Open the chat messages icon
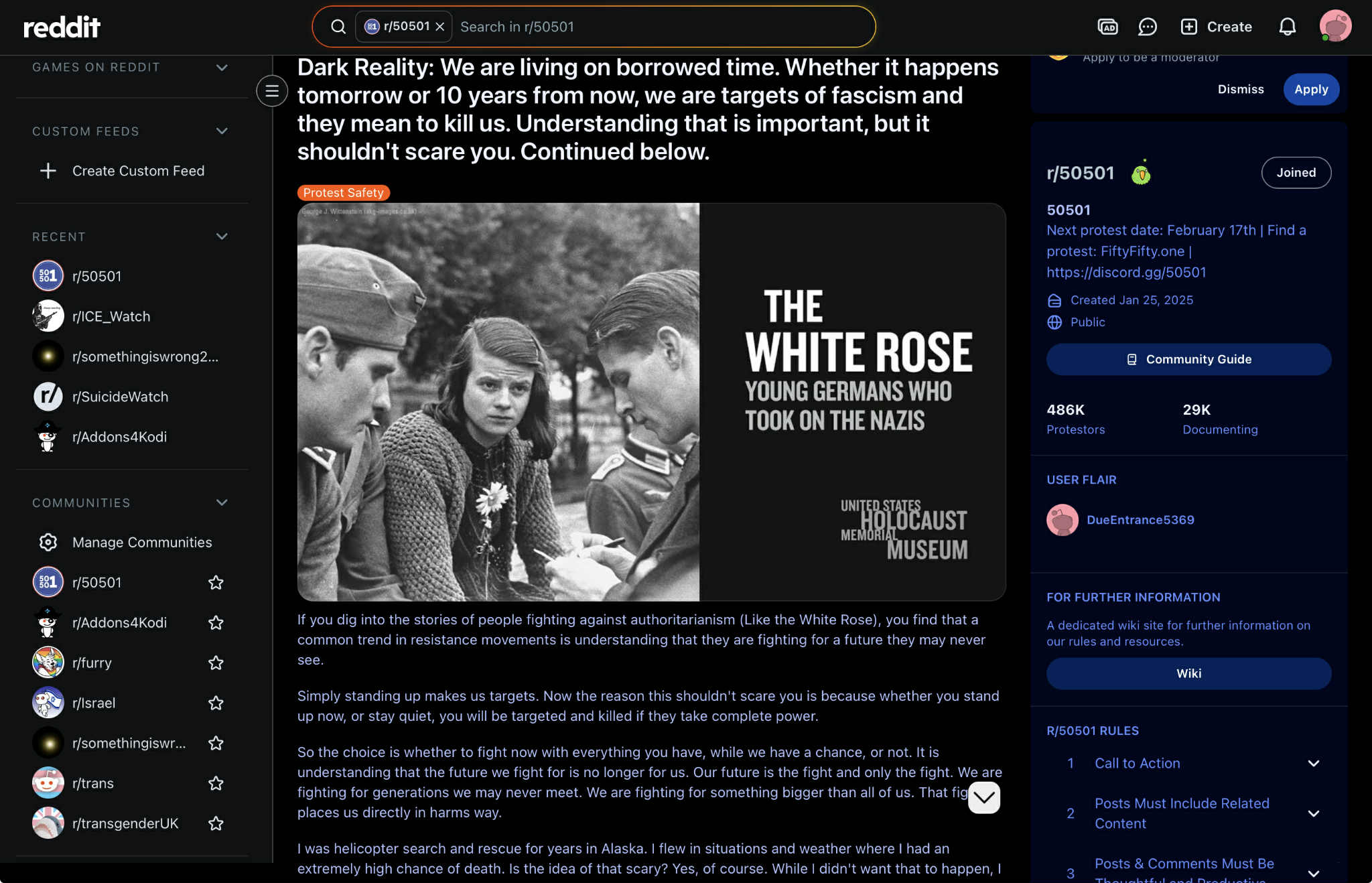This screenshot has width=1372, height=883. [1148, 27]
